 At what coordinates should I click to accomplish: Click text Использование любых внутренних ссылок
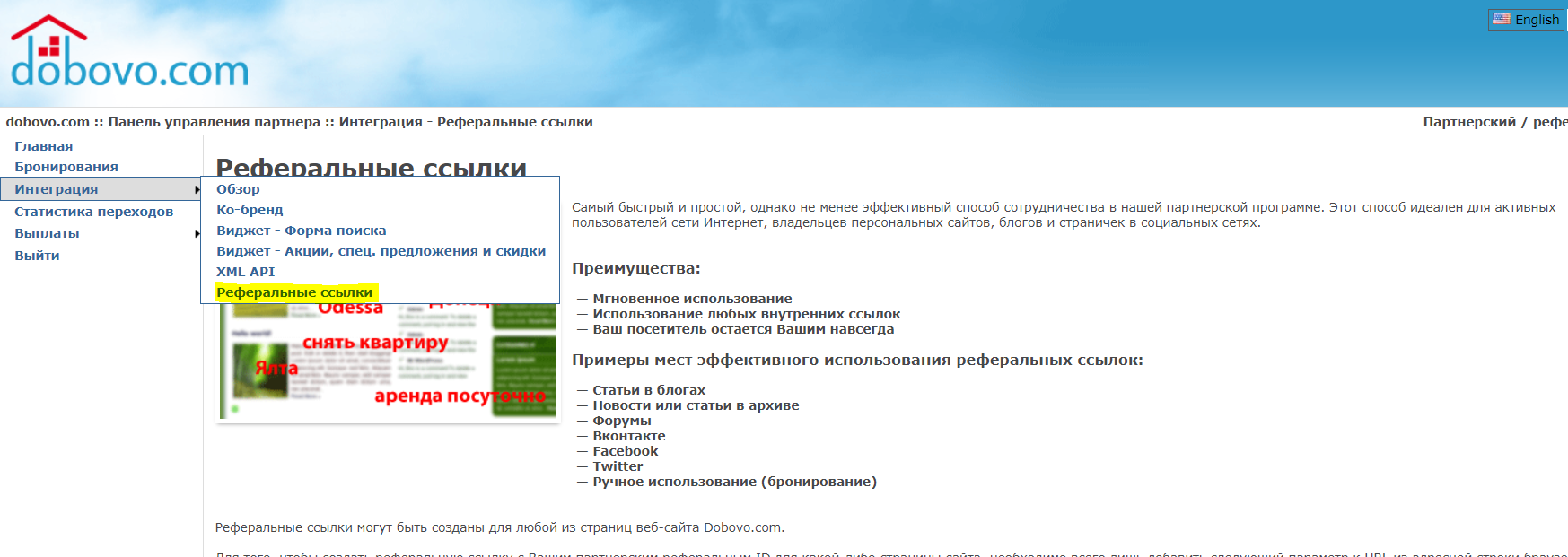pyautogui.click(x=746, y=314)
